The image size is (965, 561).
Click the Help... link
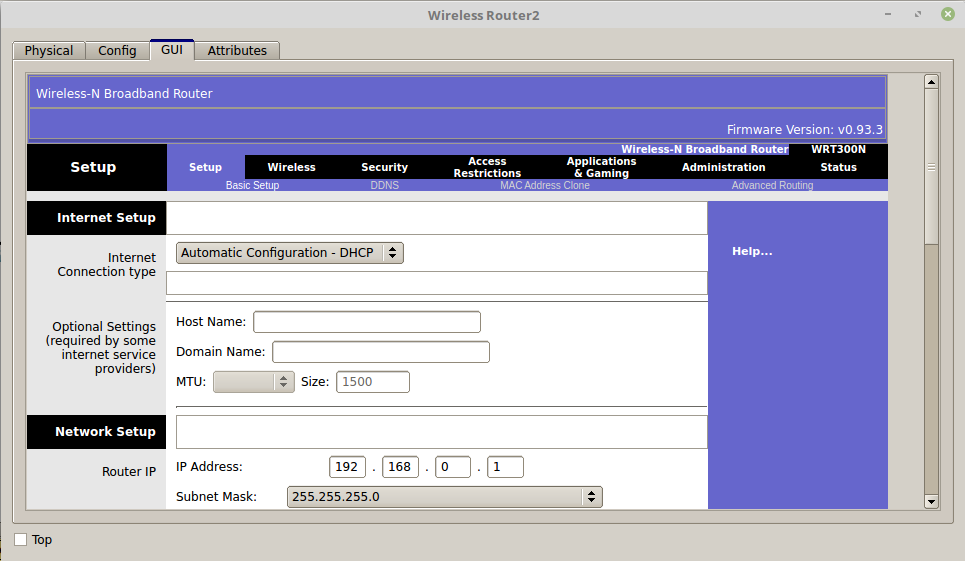[752, 251]
